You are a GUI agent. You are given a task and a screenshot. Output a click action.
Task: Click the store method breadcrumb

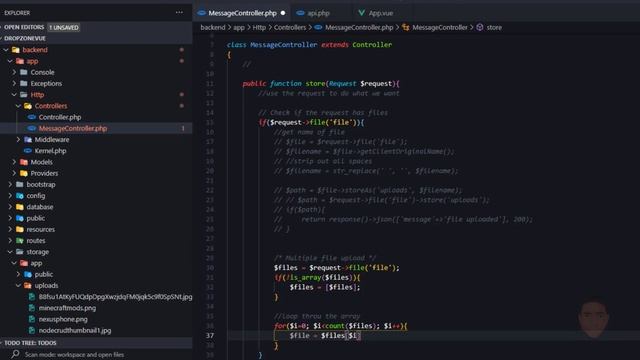[494, 27]
